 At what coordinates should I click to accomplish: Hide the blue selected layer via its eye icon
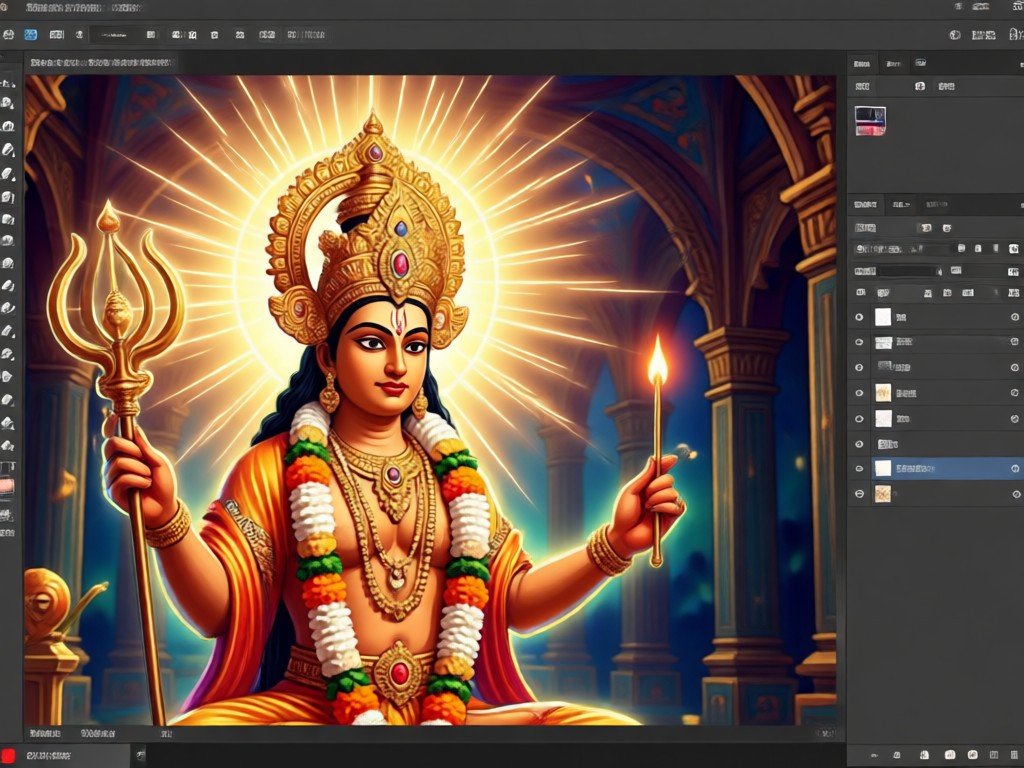tap(859, 469)
